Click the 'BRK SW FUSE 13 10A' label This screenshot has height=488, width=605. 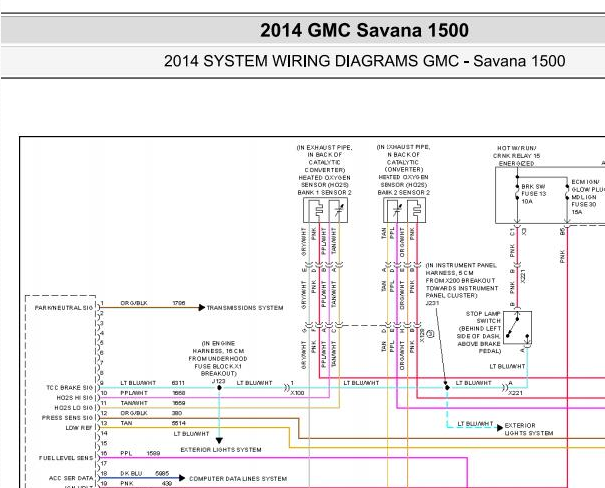[x=534, y=194]
